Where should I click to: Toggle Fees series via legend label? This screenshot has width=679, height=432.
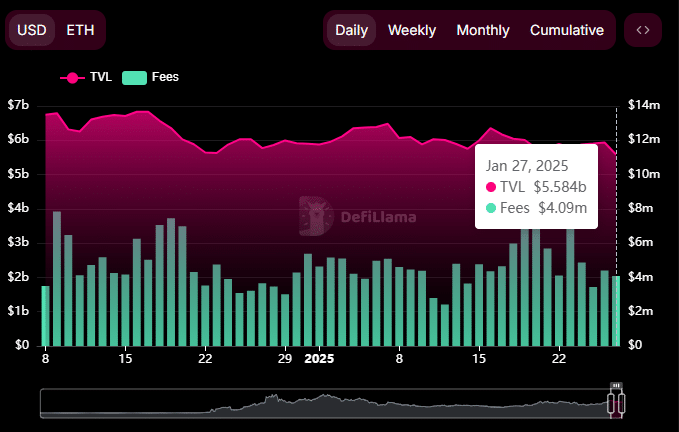(165, 77)
